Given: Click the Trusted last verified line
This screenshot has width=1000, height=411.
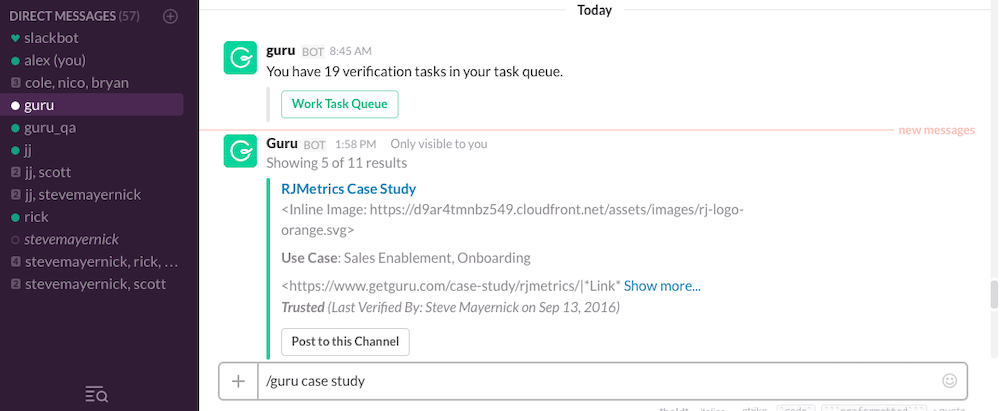Looking at the screenshot, I should [450, 308].
